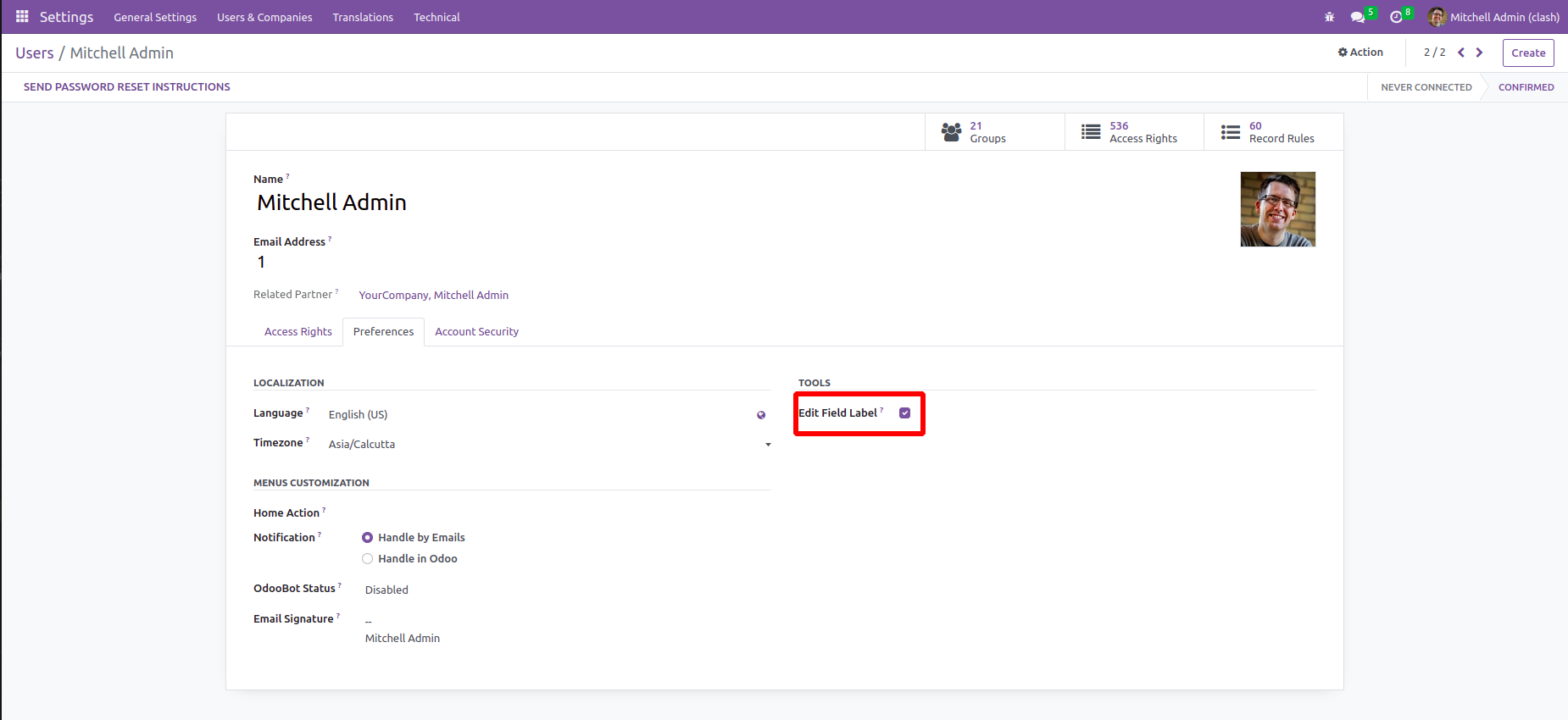Click the Home Action field
The image size is (1568, 720).
tap(566, 513)
